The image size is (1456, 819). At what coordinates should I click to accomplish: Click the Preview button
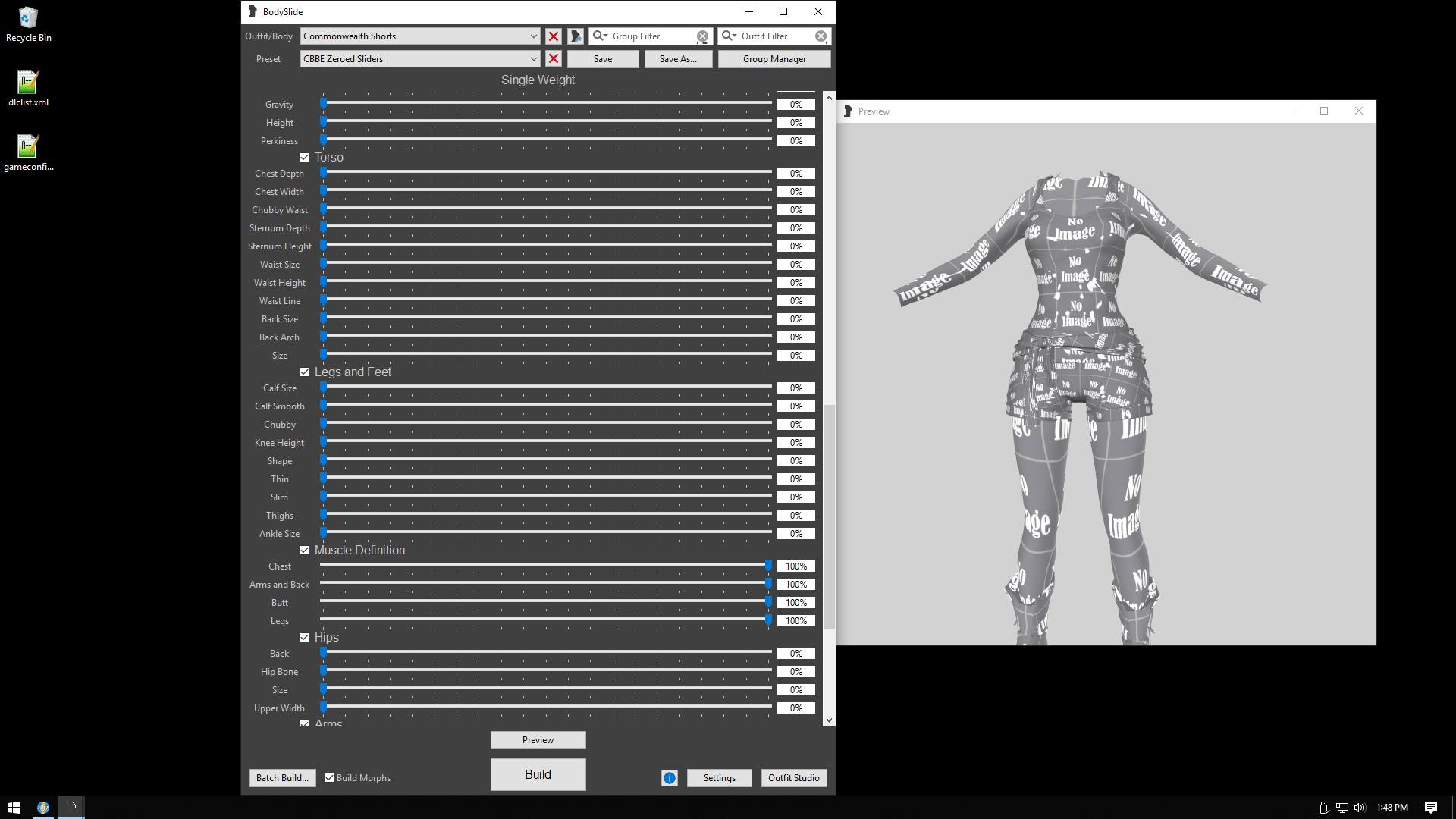pyautogui.click(x=538, y=740)
